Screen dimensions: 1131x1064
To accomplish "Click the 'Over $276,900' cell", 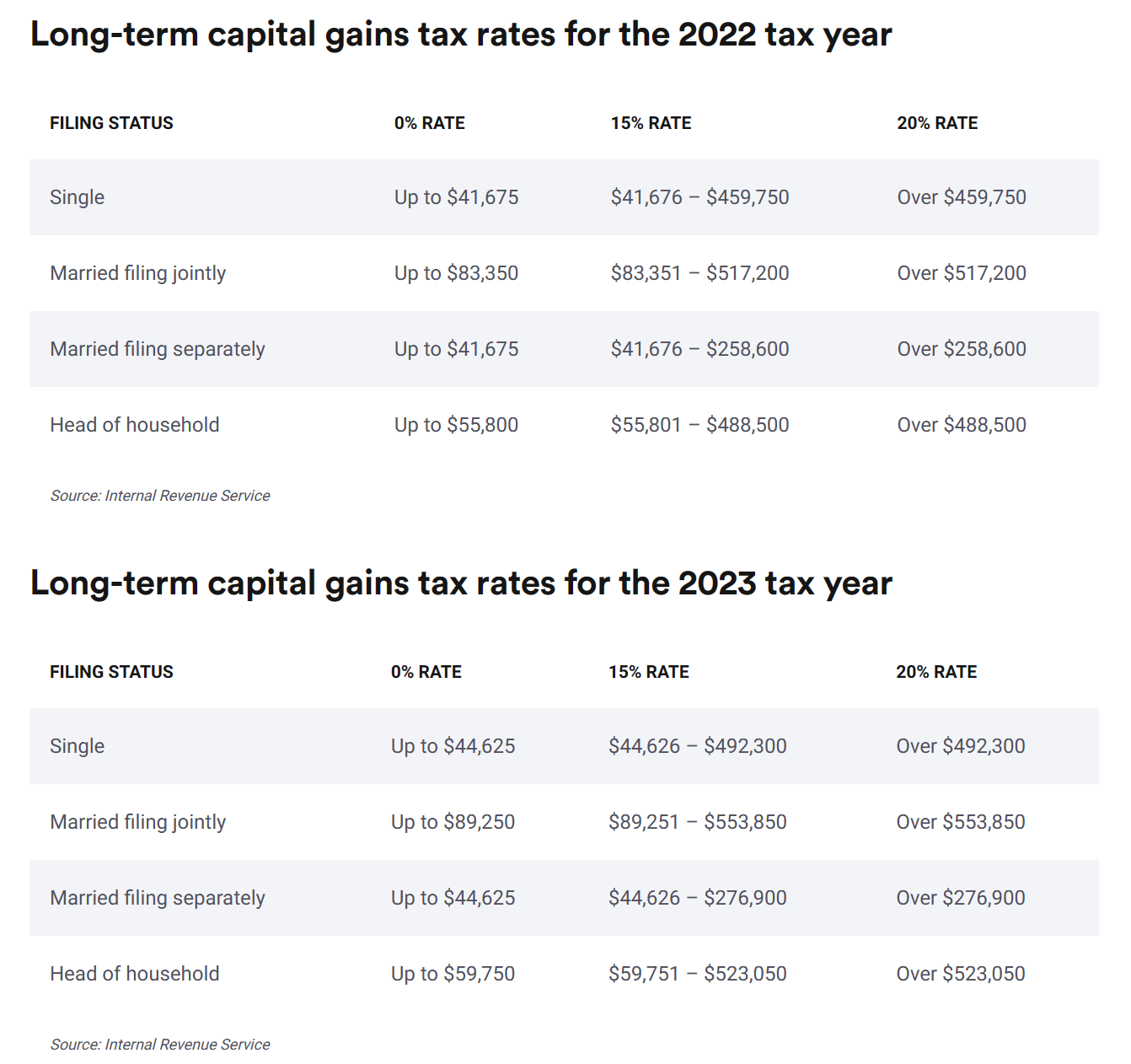I will pos(961,898).
